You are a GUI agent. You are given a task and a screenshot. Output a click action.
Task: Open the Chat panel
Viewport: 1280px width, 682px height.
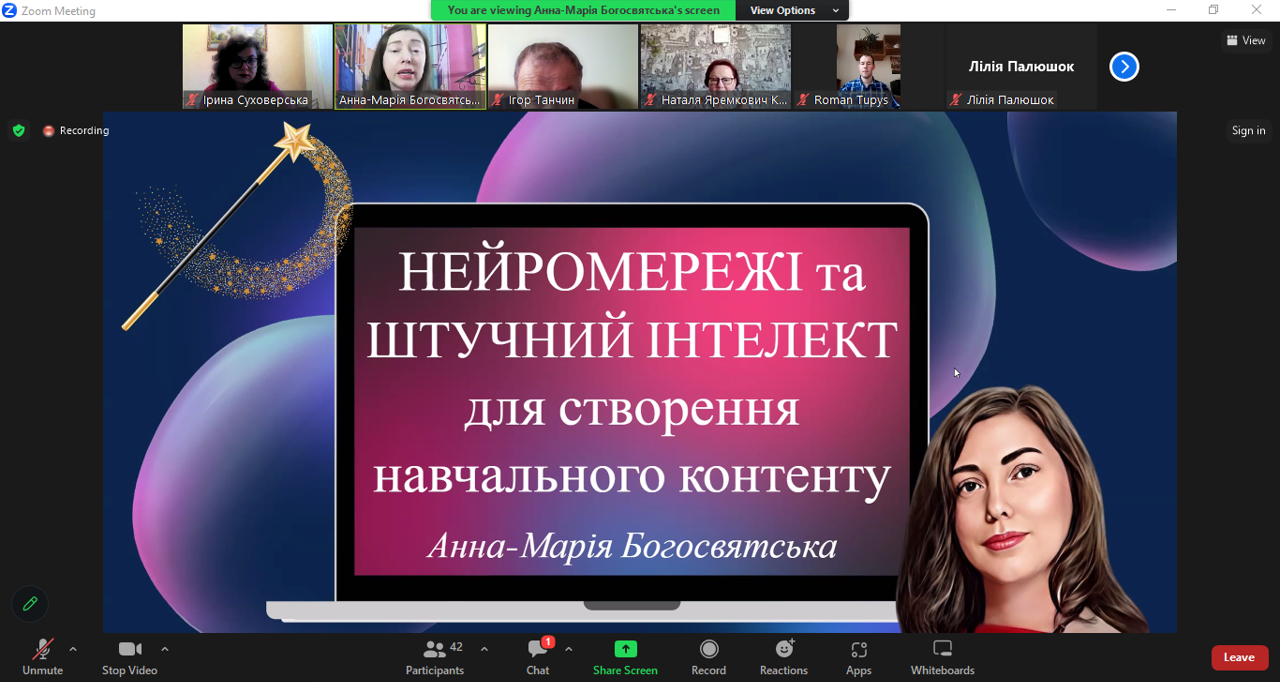pos(538,657)
